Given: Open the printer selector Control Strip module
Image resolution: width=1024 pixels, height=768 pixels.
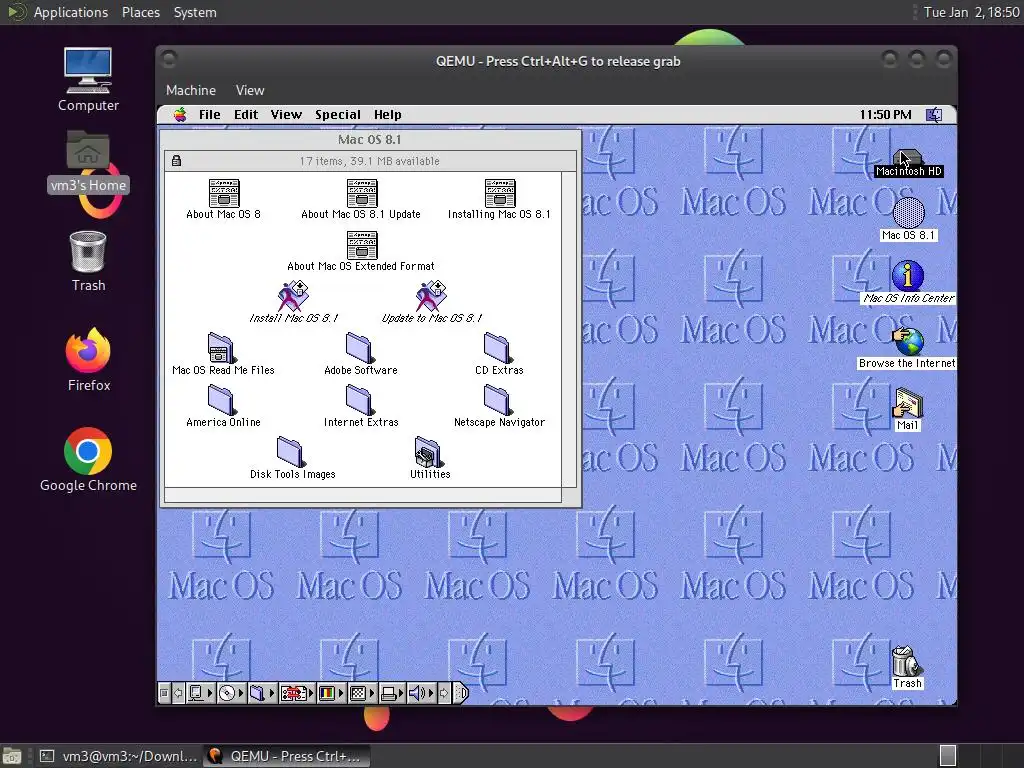Looking at the screenshot, I should [392, 693].
